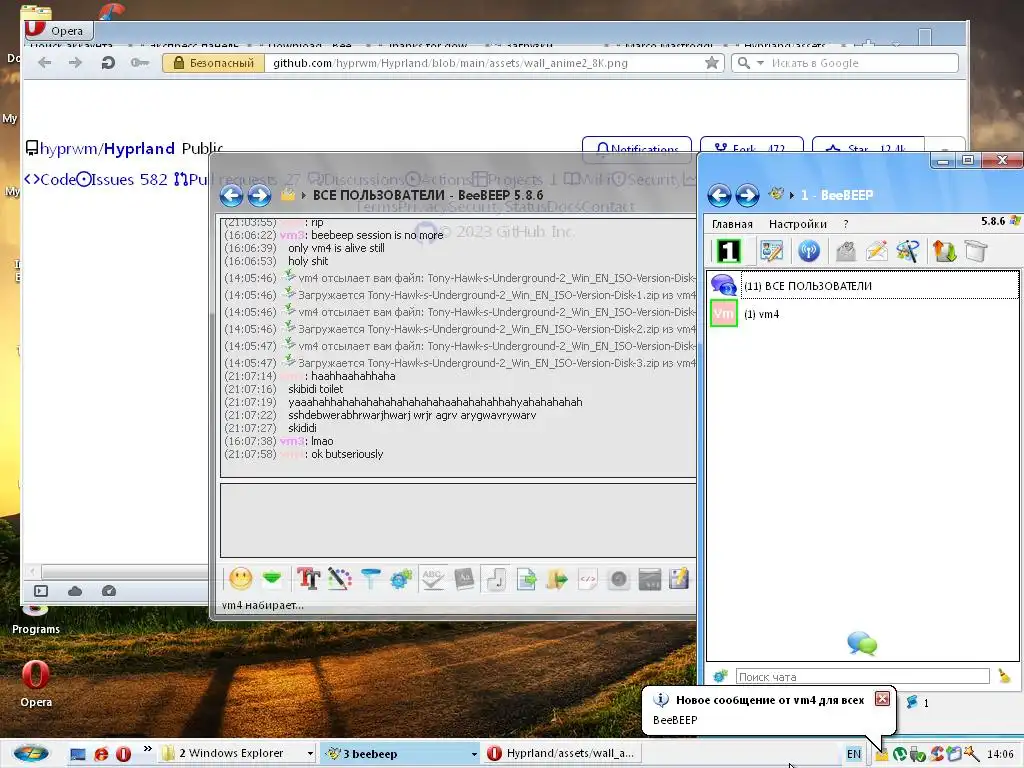Viewport: 1024px width, 768px height.
Task: Click the write message envelope pencil icon
Action: tap(876, 251)
